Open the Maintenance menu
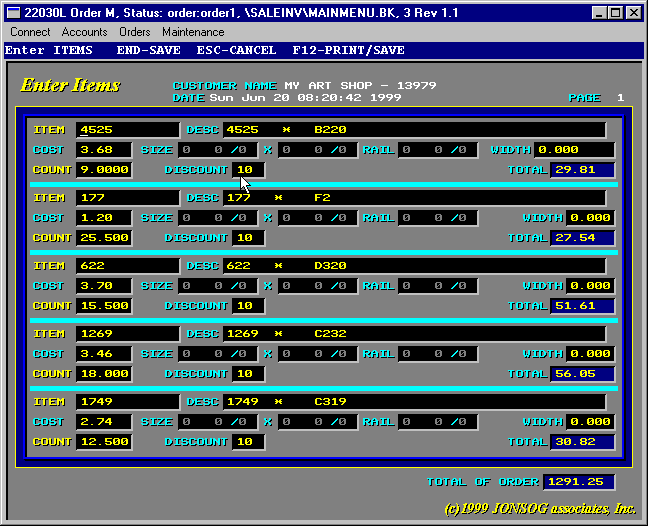The width and height of the screenshot is (648, 526). click(x=193, y=32)
